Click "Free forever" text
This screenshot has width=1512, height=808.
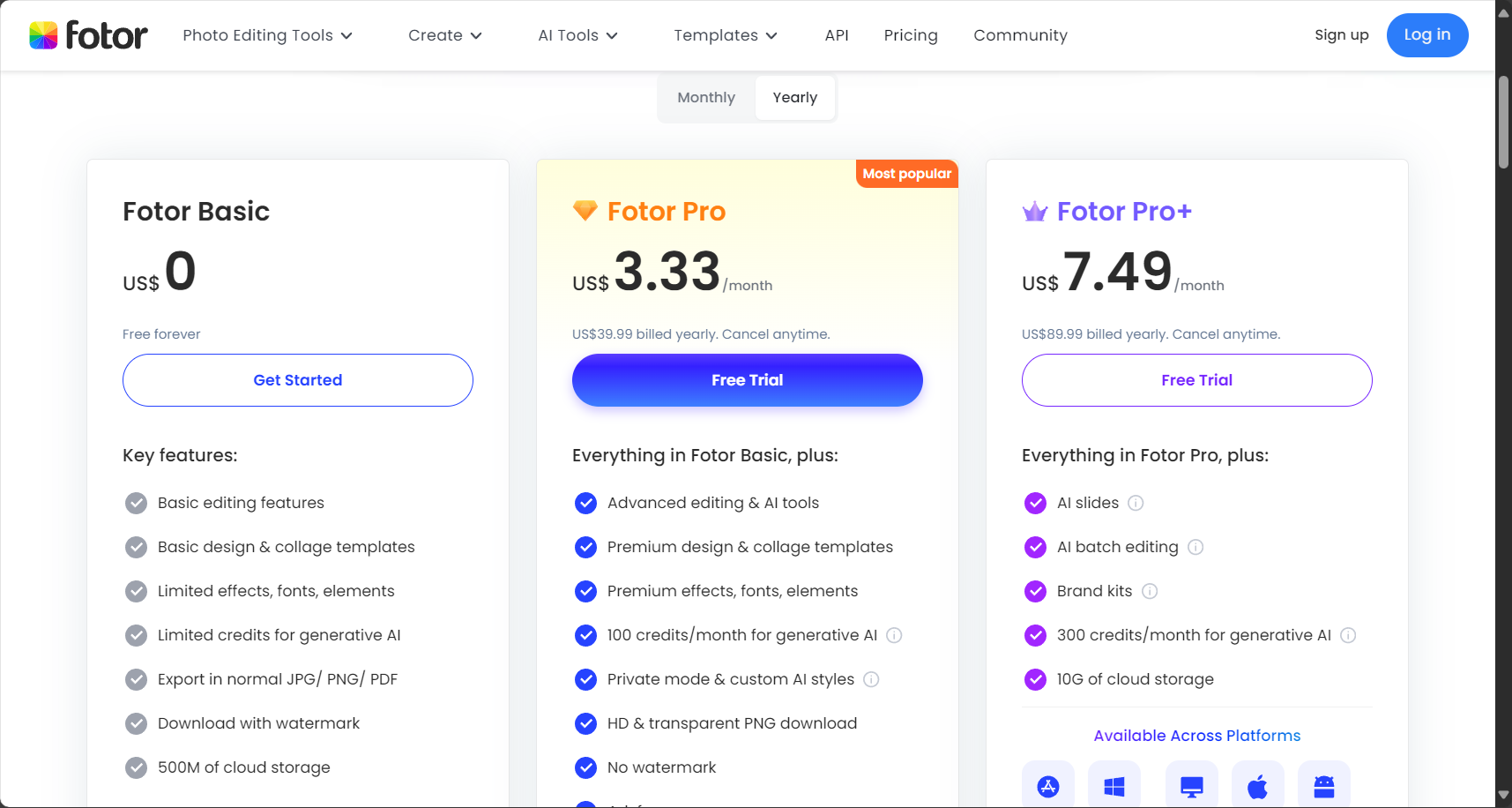[161, 334]
